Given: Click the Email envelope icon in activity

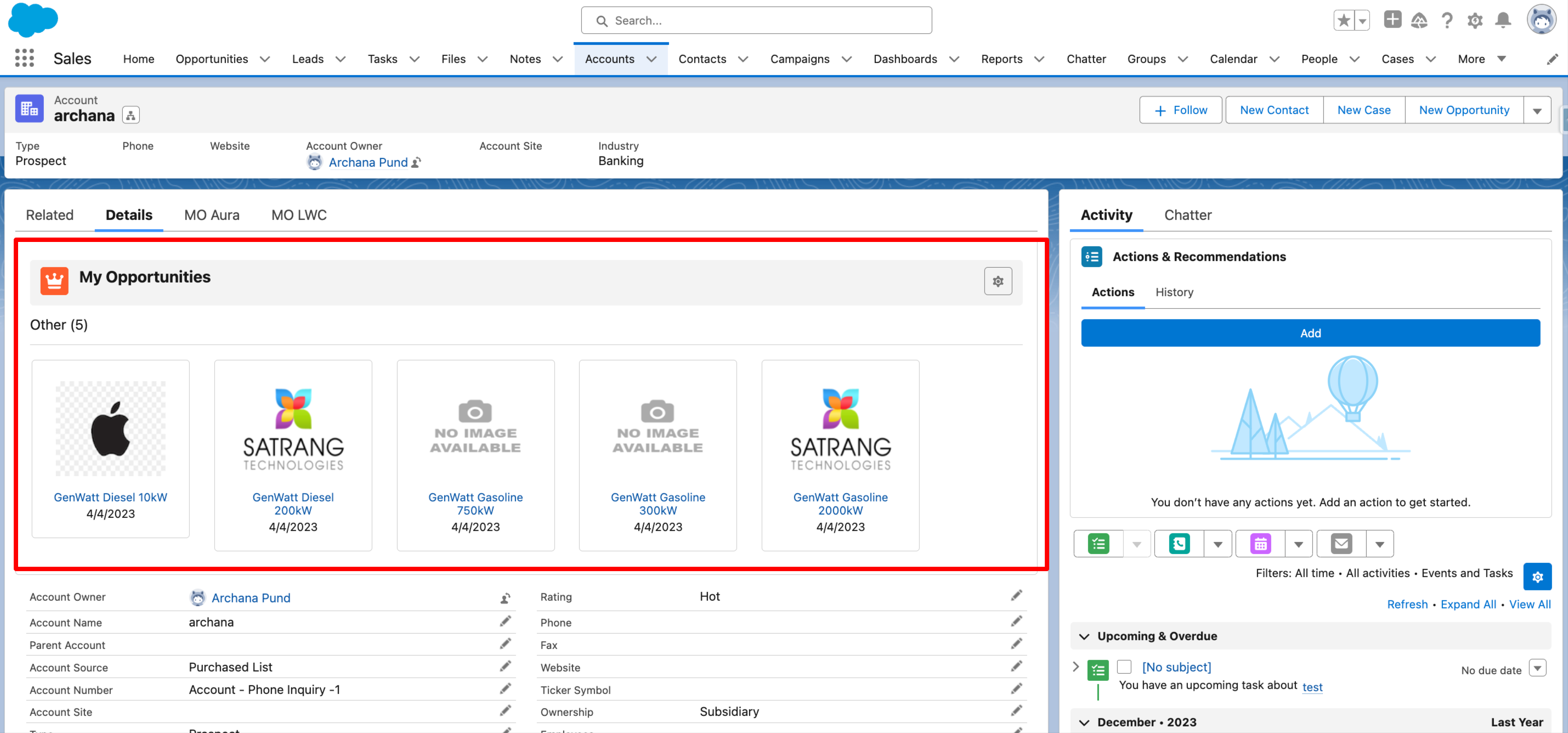Looking at the screenshot, I should click(1341, 544).
